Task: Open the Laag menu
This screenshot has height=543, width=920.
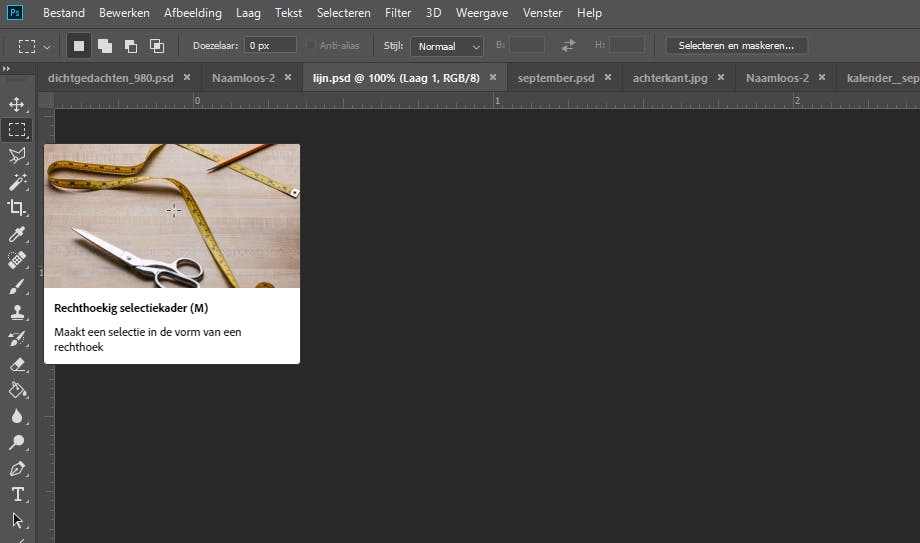Action: point(248,12)
